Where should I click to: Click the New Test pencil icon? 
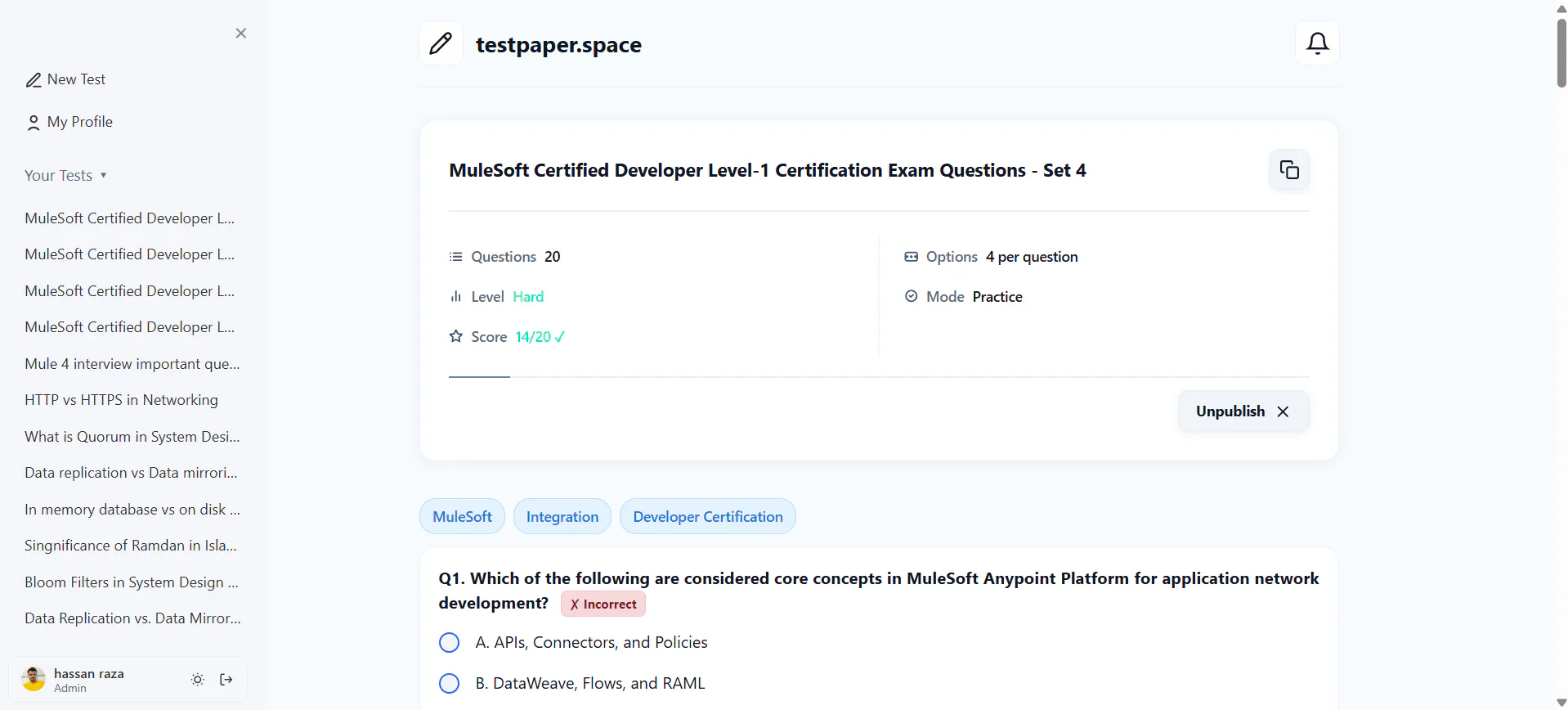pos(34,80)
